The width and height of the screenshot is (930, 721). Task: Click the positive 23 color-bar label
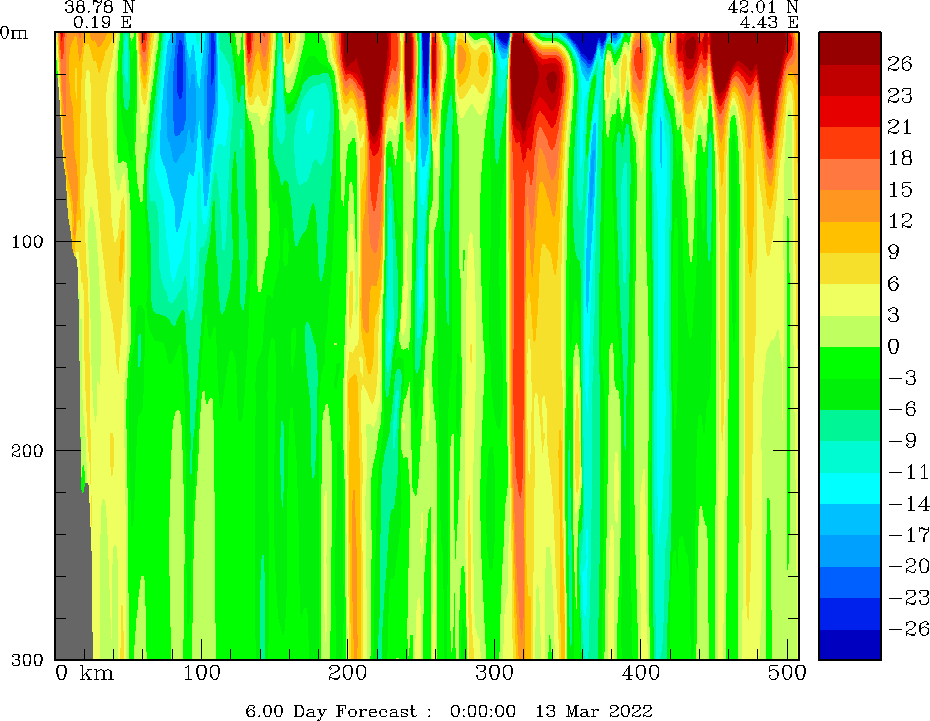(900, 95)
